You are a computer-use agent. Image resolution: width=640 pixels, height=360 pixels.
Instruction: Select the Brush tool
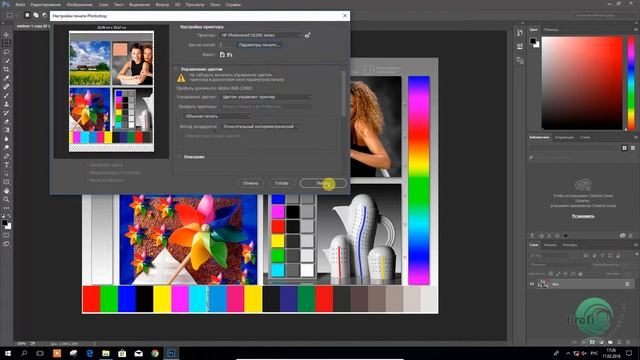6,96
